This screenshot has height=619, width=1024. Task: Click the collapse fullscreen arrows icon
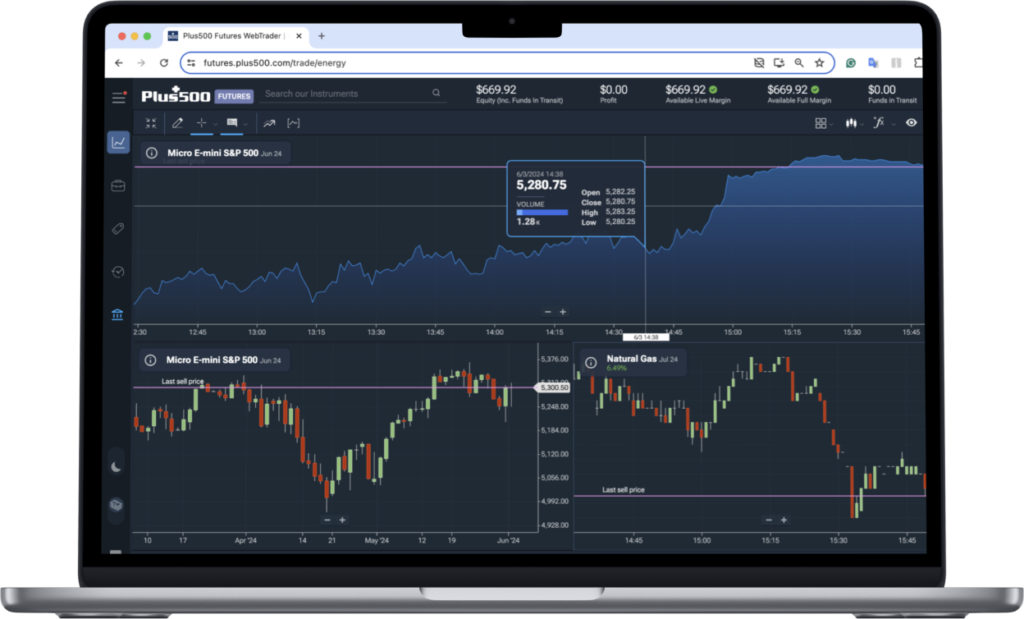[x=151, y=123]
